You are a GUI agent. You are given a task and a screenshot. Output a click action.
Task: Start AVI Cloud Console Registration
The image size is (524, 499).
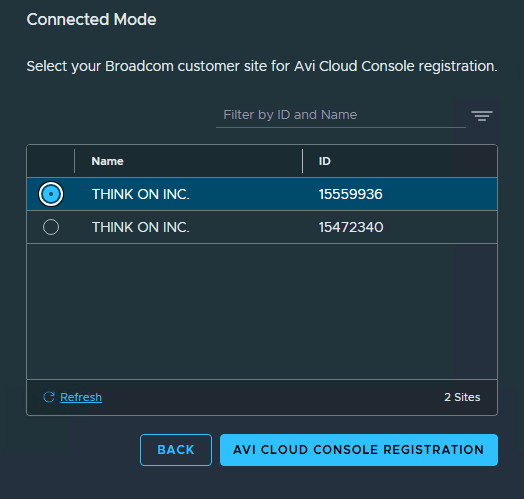click(359, 450)
